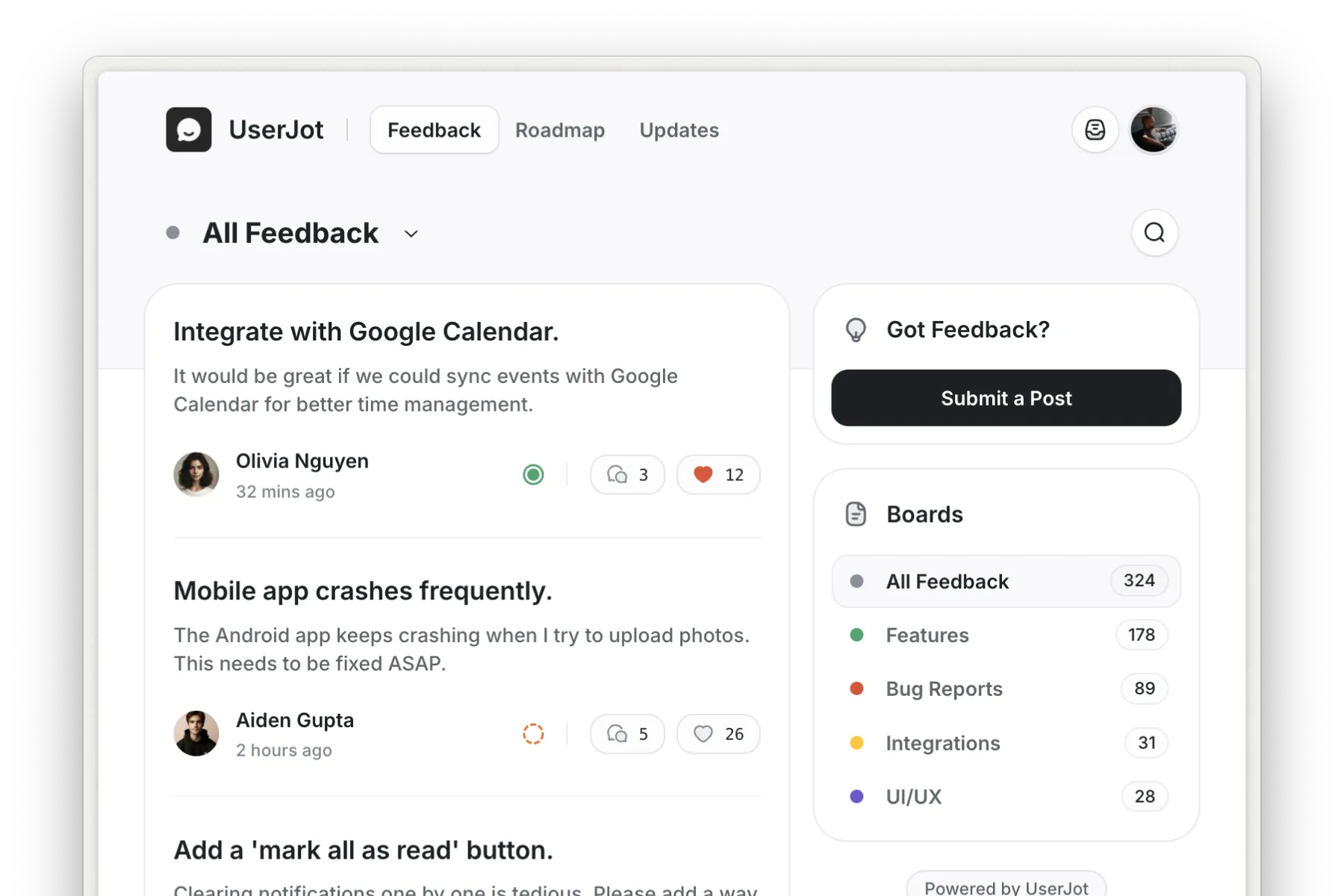The width and height of the screenshot is (1344, 896).
Task: Click the red dot beside Bug Reports
Action: [x=856, y=688]
